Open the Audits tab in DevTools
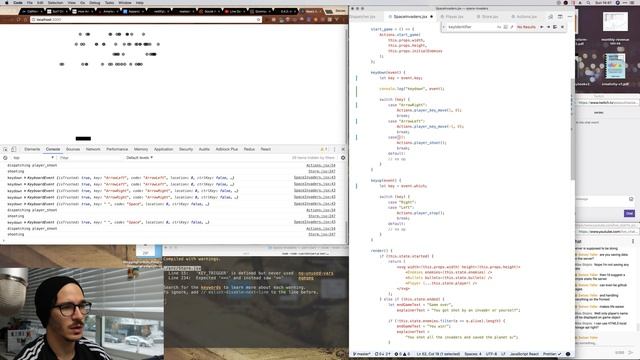 click(204, 149)
